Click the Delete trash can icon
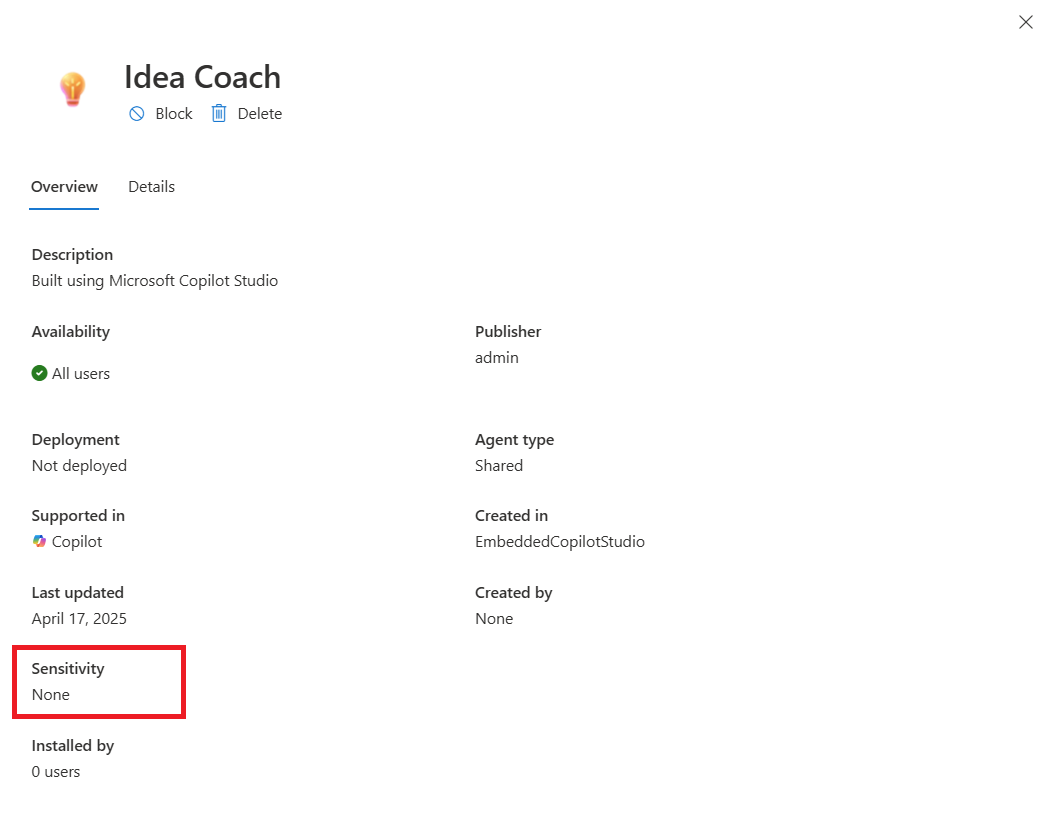1047x823 pixels. [x=219, y=114]
